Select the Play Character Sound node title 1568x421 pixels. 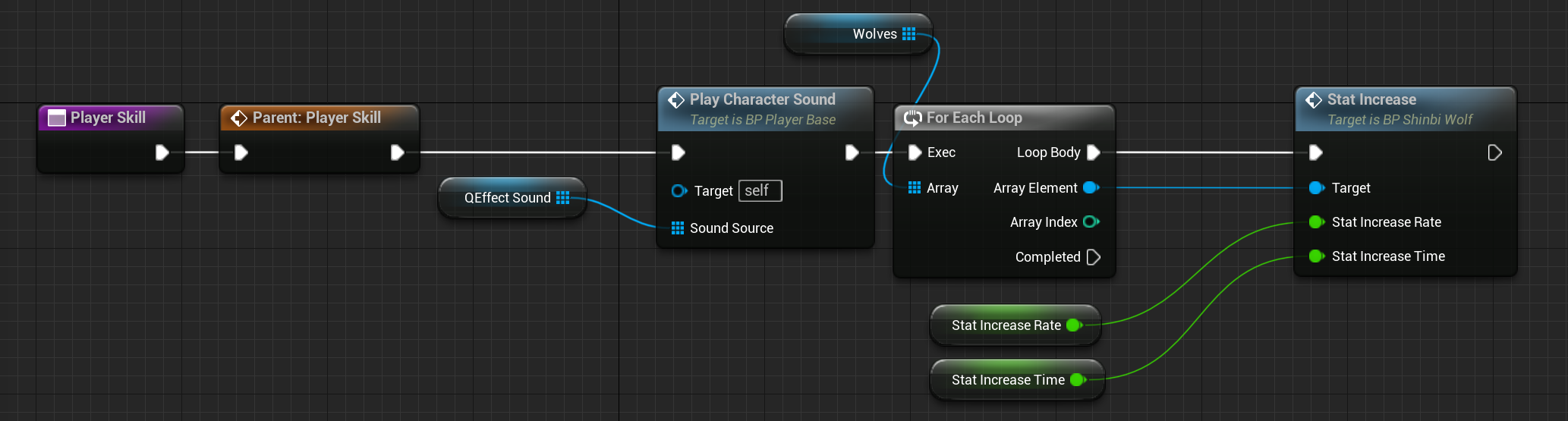(762, 99)
